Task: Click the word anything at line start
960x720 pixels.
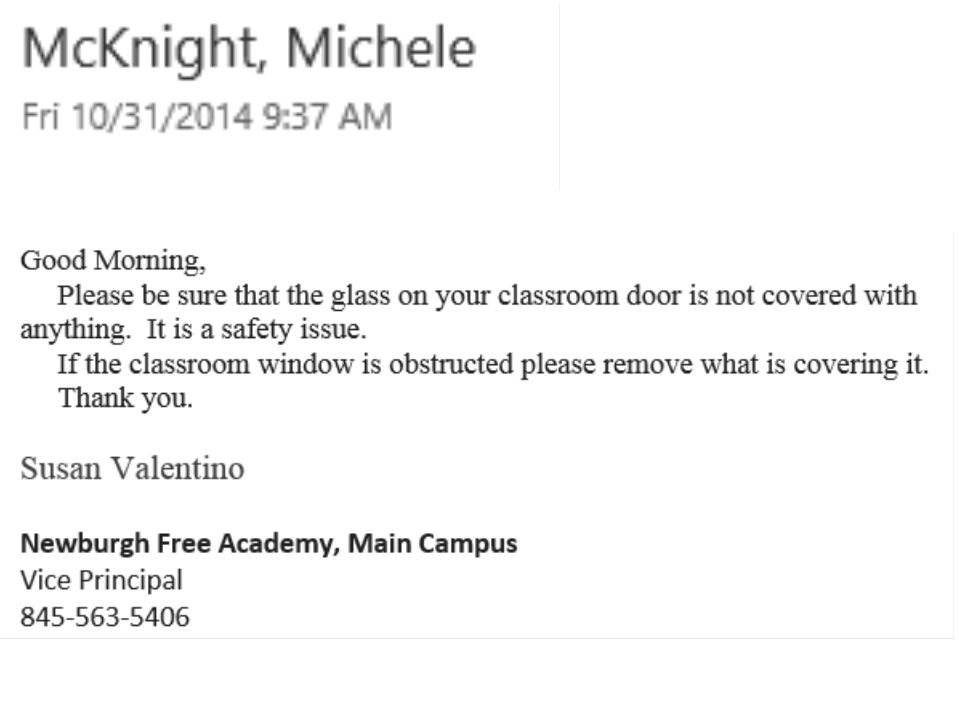Action: pos(75,330)
